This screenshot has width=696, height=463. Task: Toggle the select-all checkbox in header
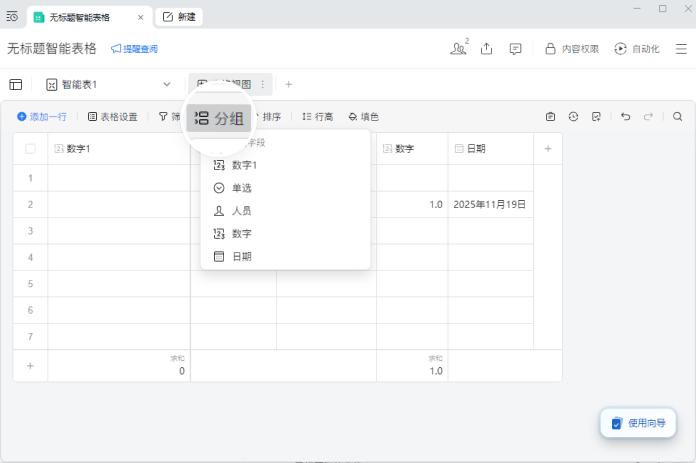[x=30, y=149]
